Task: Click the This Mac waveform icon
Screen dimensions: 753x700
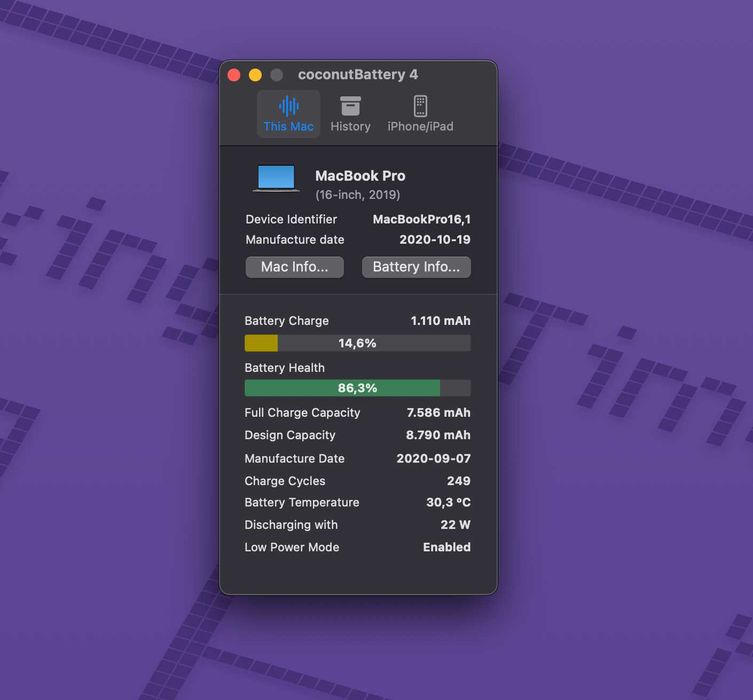Action: coord(289,106)
